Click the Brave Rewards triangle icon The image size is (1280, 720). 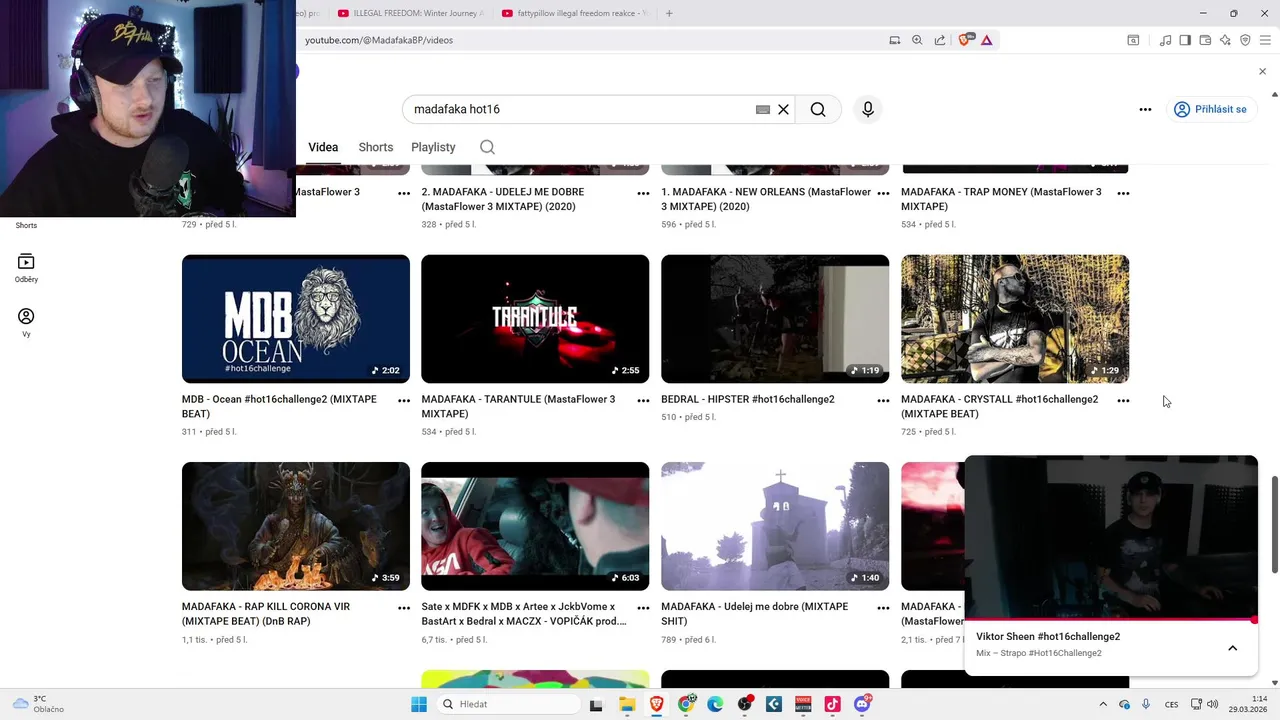click(986, 40)
